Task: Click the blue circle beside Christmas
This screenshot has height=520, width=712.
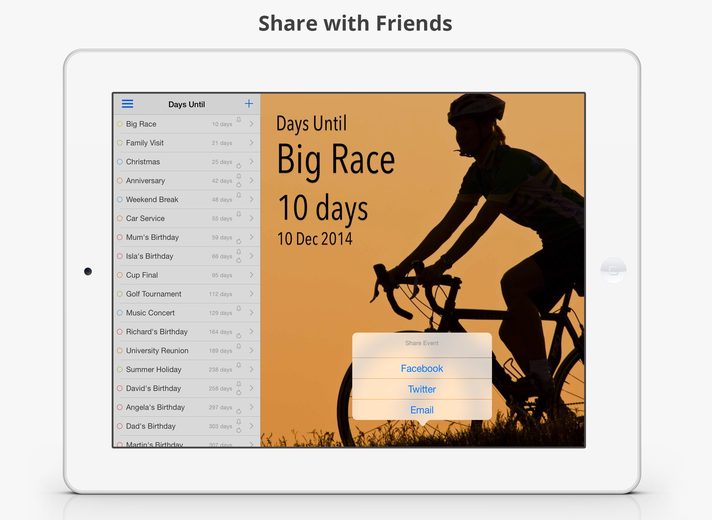Action: click(x=120, y=162)
